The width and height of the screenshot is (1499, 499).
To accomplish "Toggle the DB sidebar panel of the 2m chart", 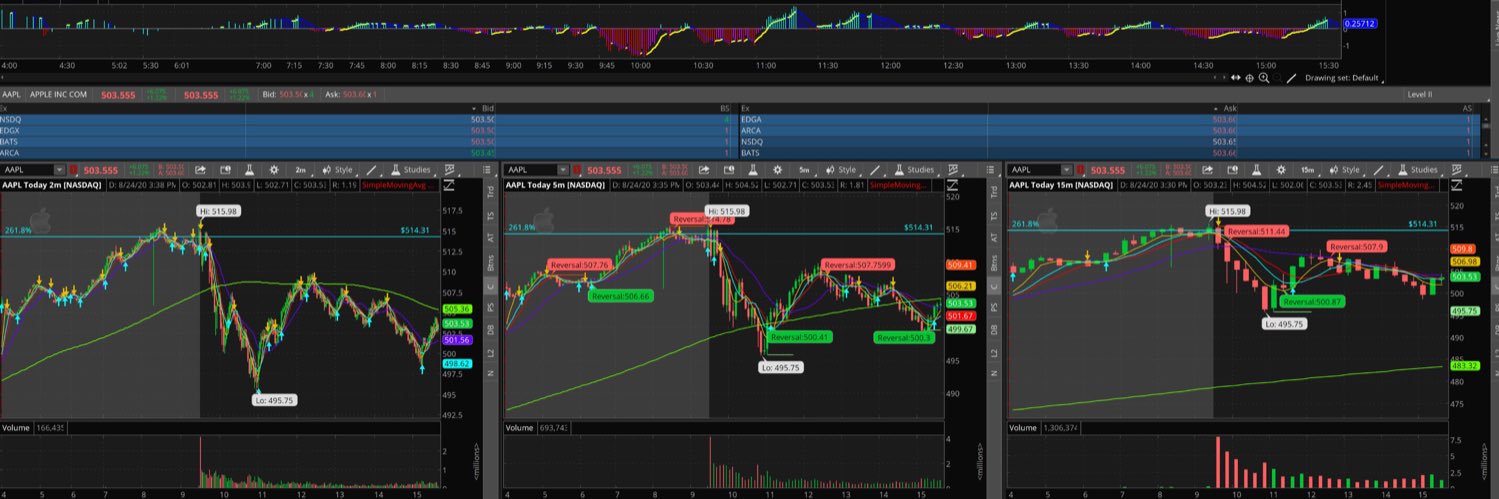I will 489,328.
